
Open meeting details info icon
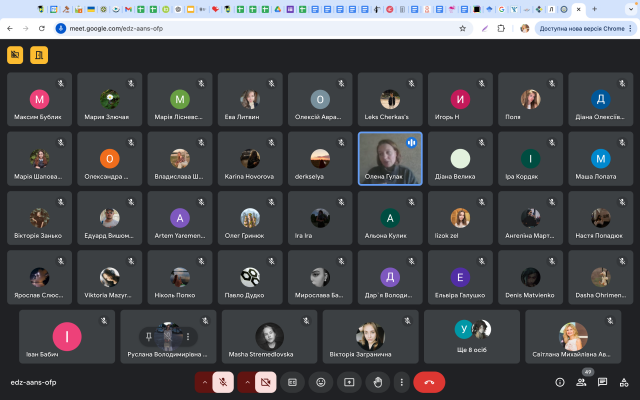[560, 382]
